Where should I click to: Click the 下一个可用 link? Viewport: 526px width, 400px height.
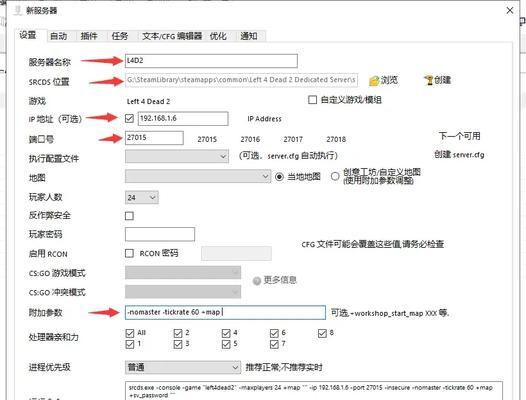point(459,136)
